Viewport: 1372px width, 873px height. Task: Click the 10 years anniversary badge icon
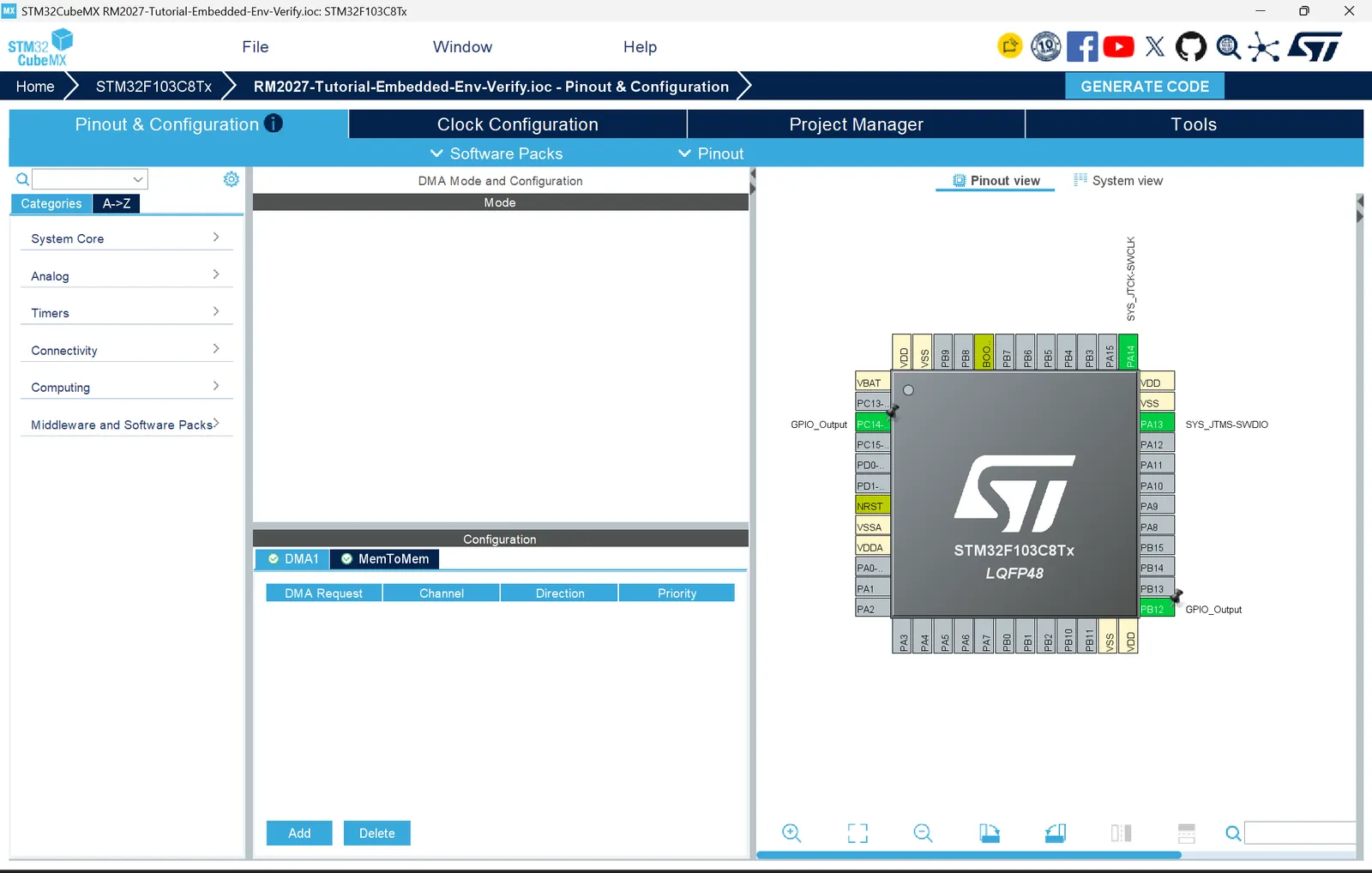(1046, 46)
